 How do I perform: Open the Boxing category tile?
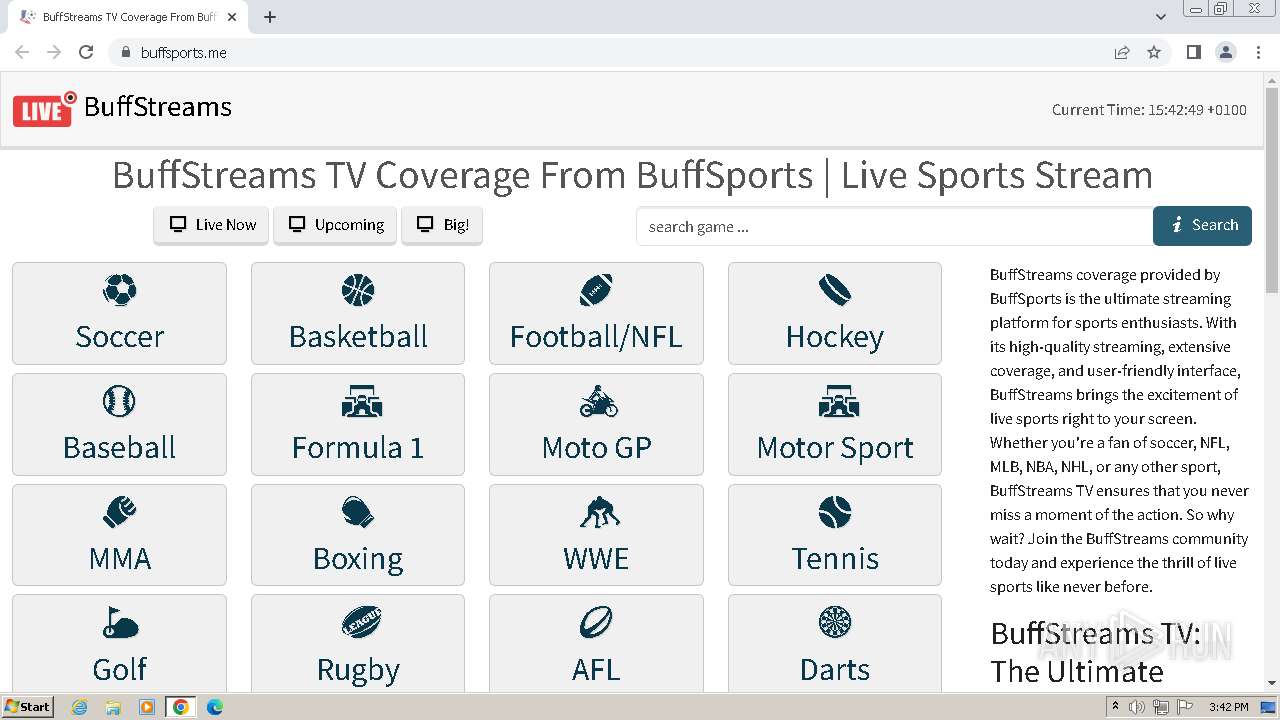358,535
